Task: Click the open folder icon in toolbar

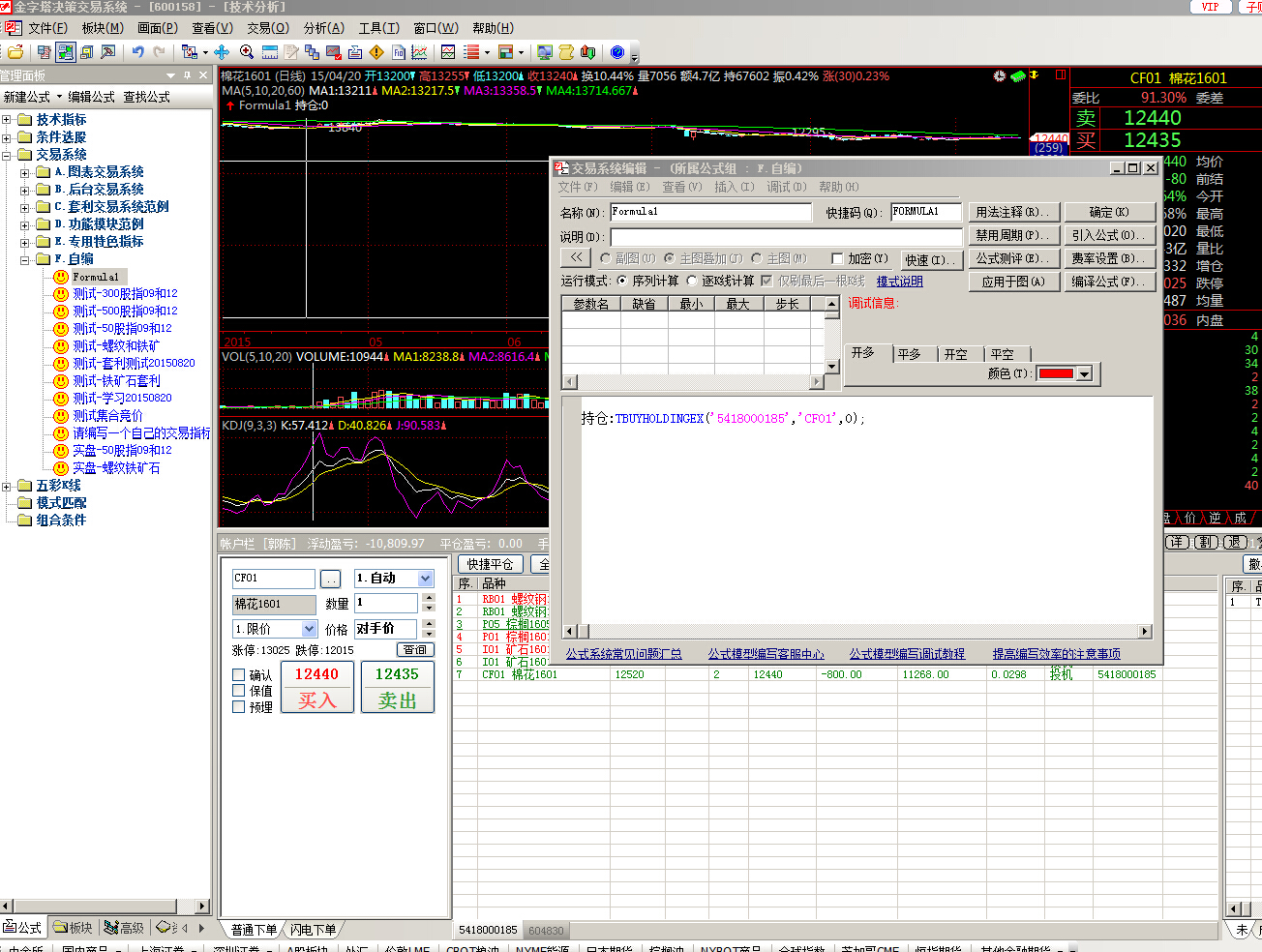Action: point(15,52)
